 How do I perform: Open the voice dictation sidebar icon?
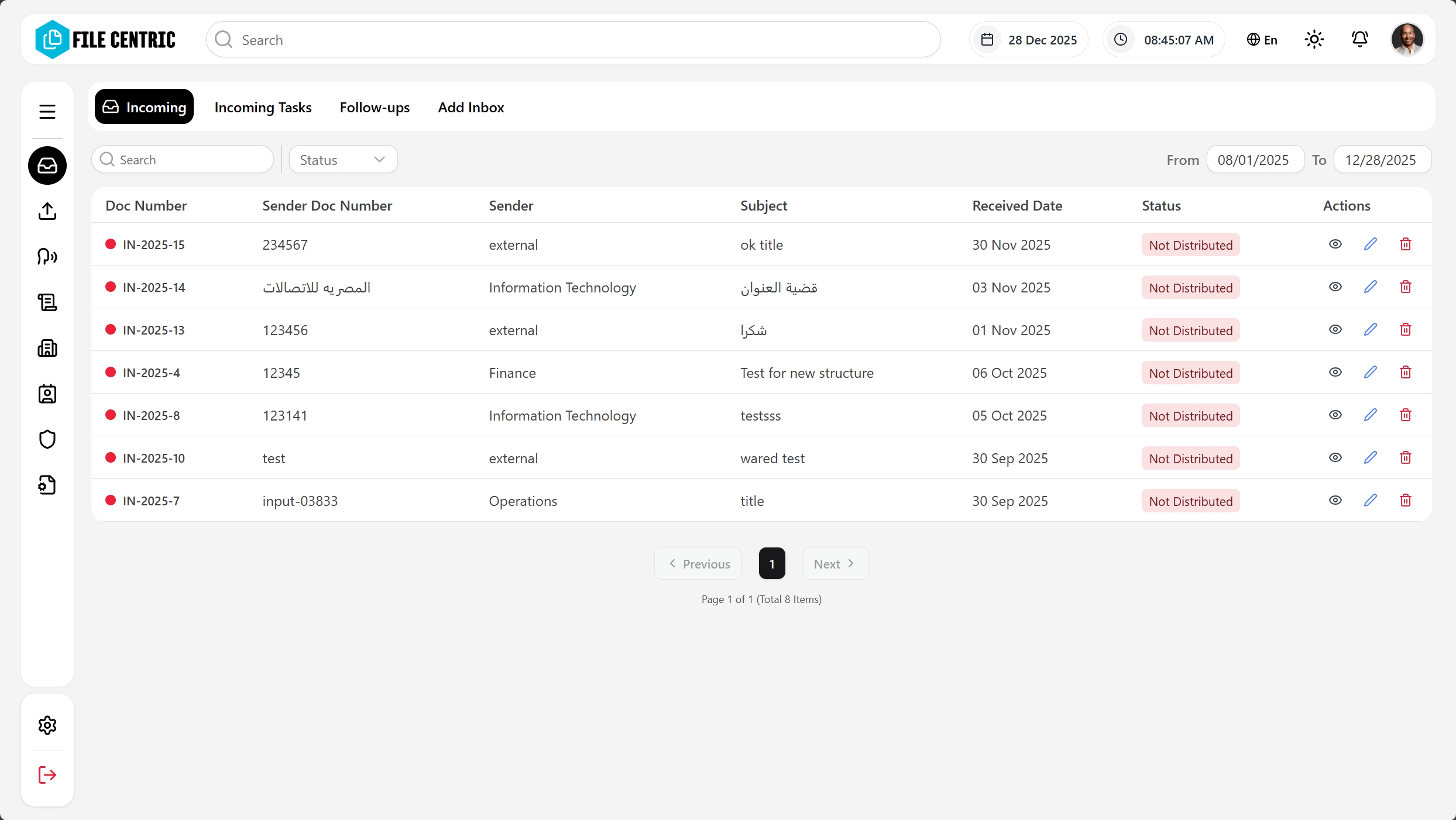[47, 256]
